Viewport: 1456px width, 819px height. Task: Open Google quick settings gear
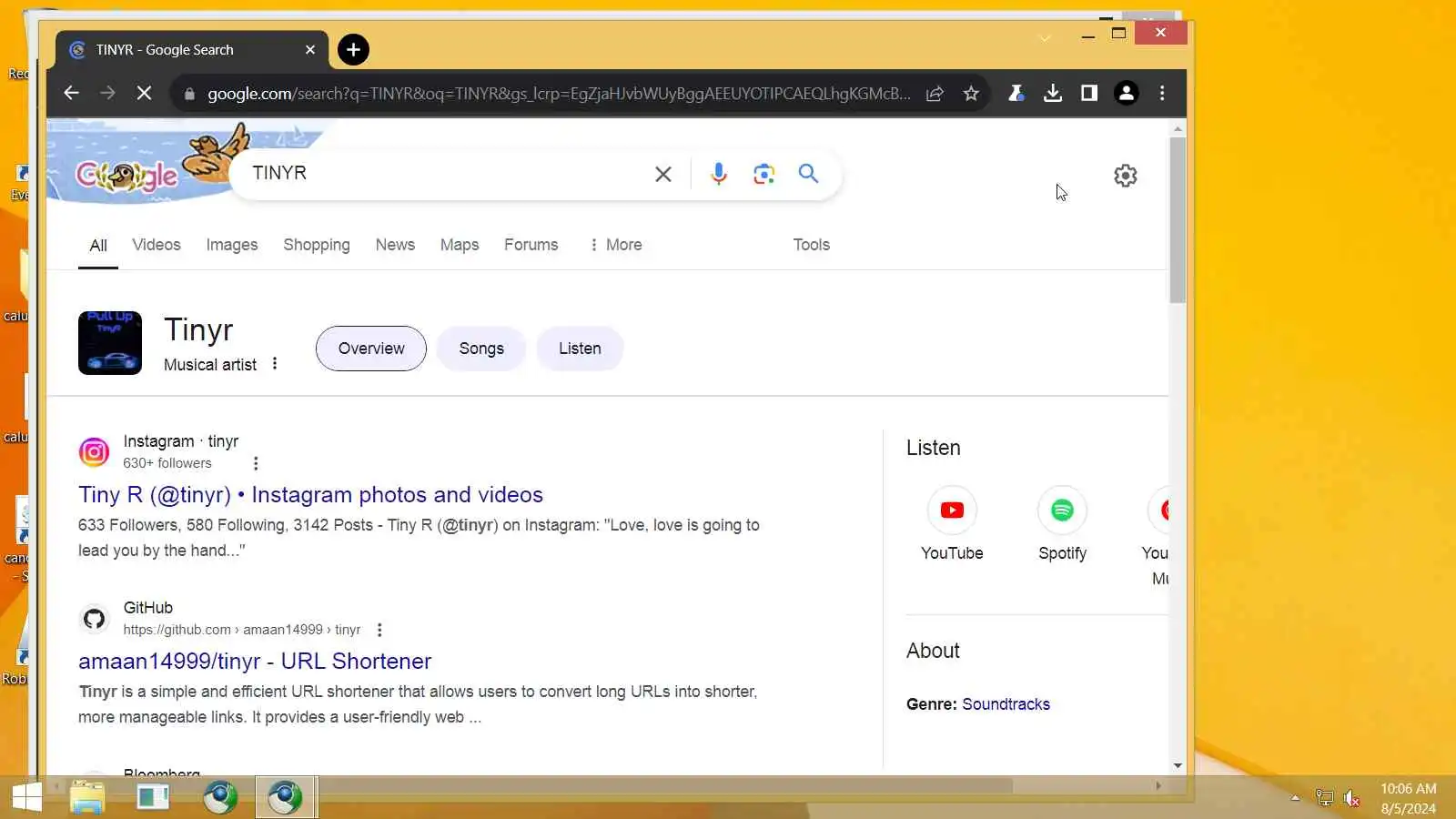[1126, 176]
